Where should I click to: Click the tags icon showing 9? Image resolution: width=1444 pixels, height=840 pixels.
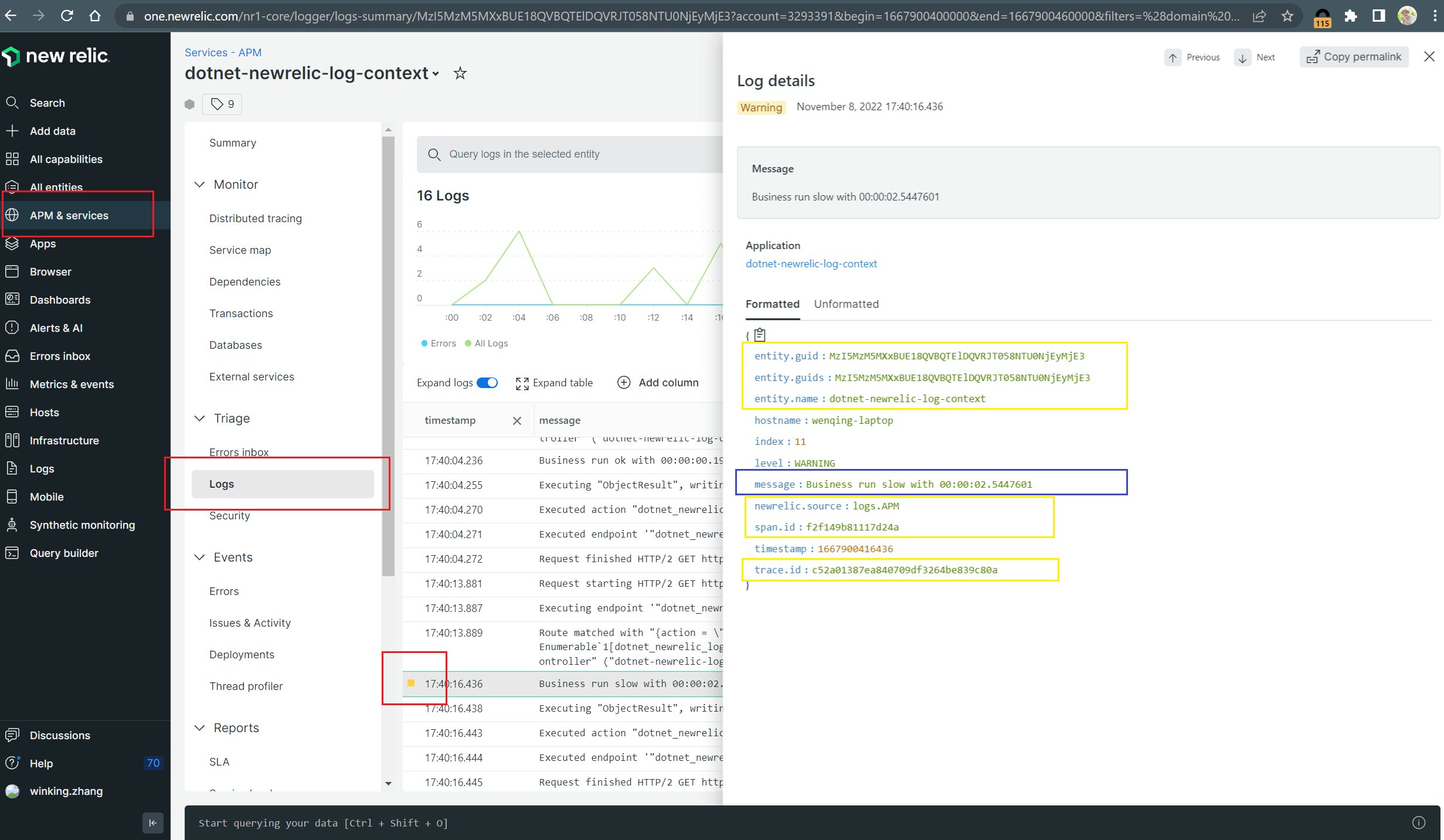point(222,104)
